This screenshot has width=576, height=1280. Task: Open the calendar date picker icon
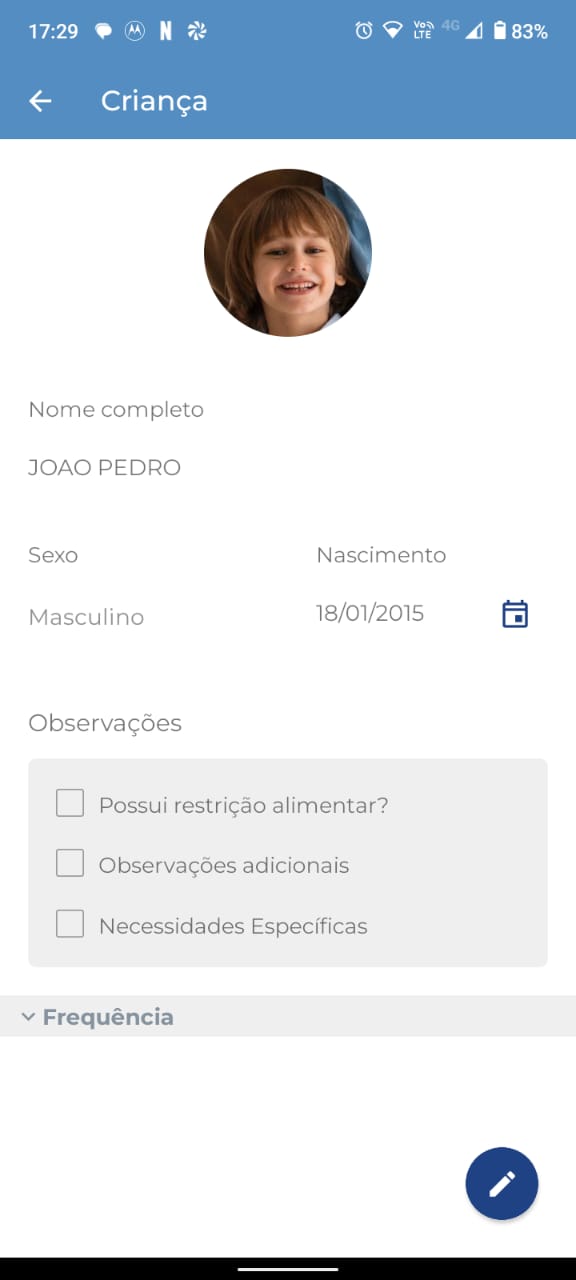[515, 614]
